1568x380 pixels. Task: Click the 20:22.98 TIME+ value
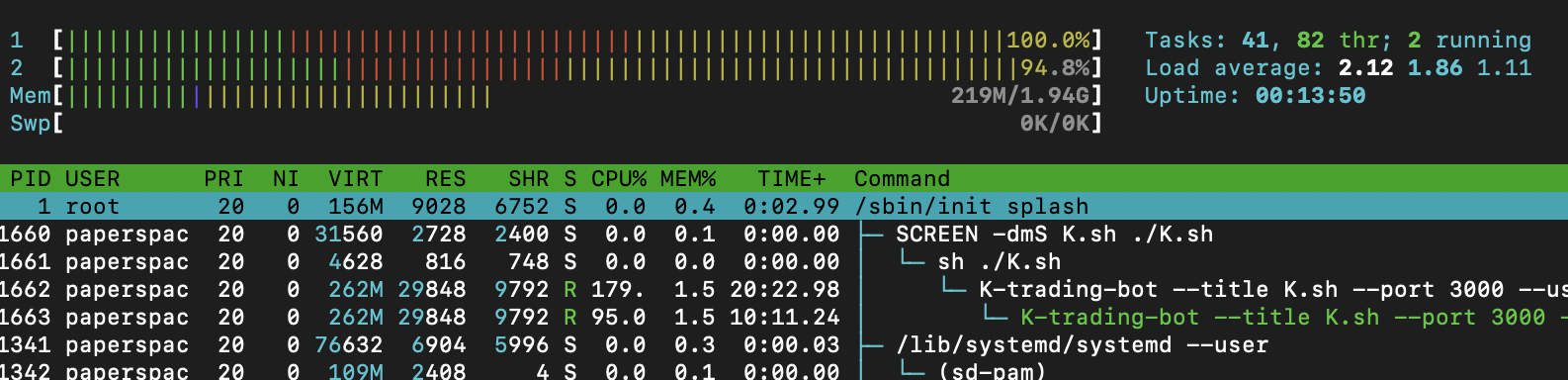[x=785, y=290]
